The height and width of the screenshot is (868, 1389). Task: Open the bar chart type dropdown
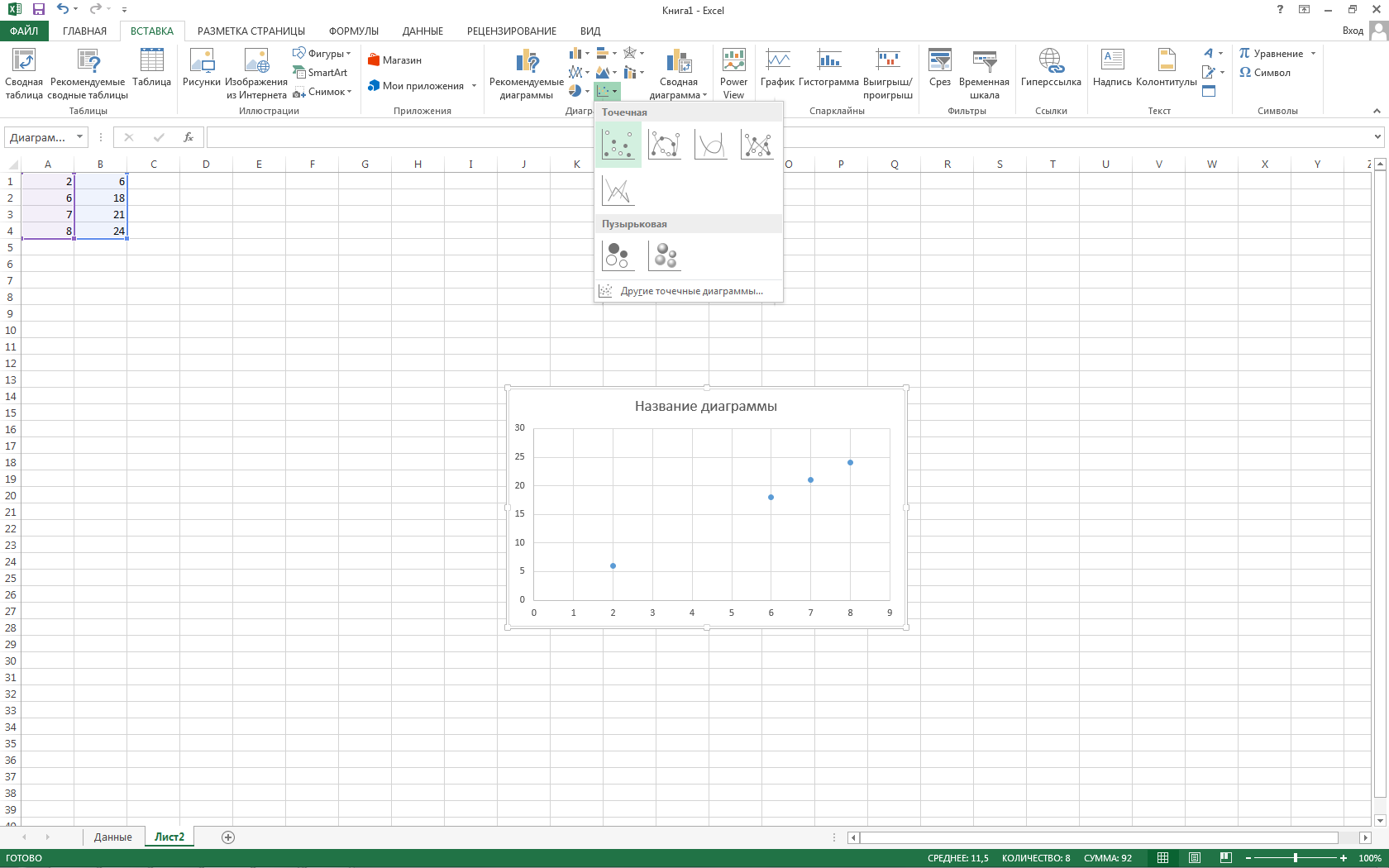[x=606, y=54]
